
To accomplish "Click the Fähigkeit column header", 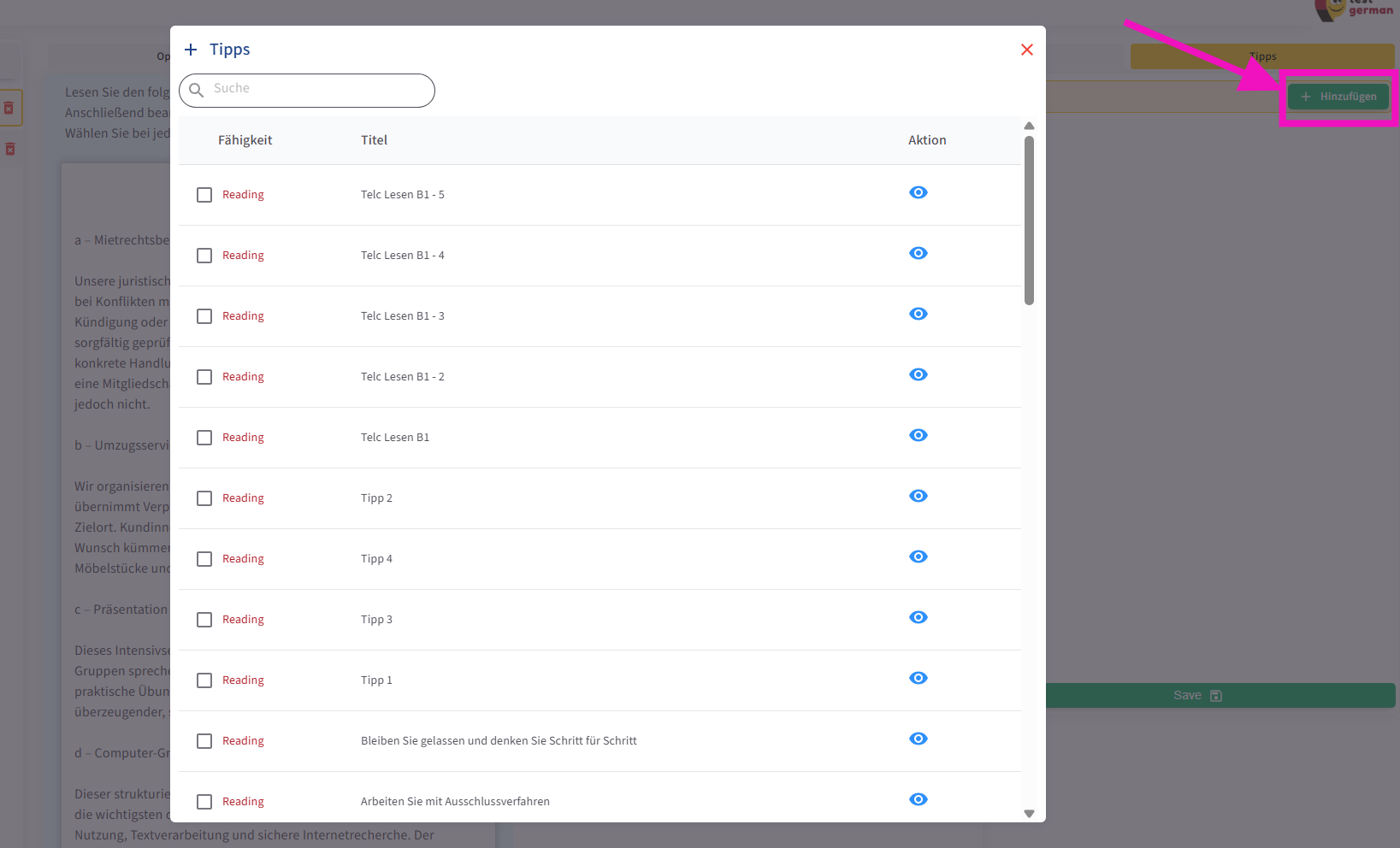I will [x=245, y=140].
